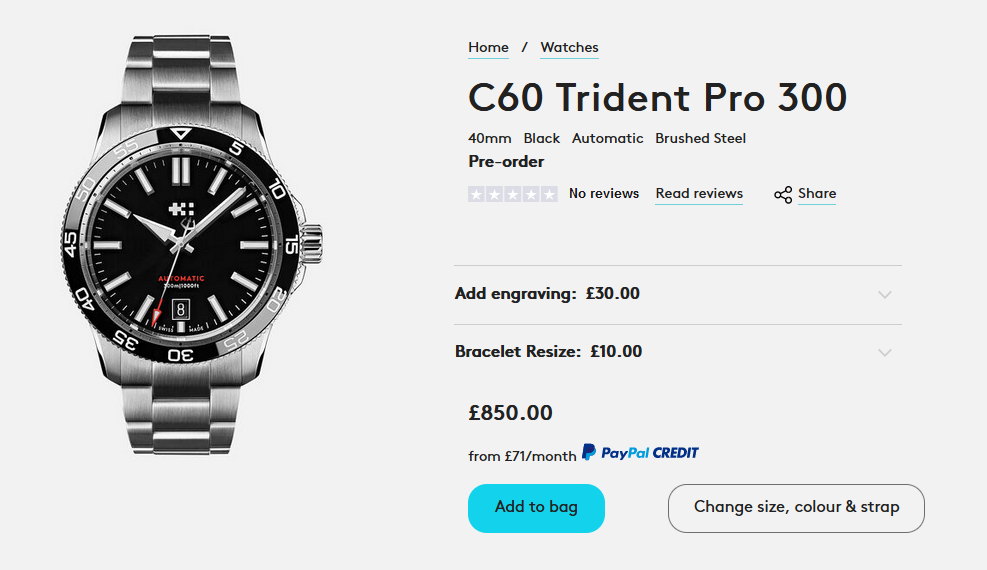Click the Add engraving £30.00 label
The width and height of the screenshot is (987, 570).
547,294
